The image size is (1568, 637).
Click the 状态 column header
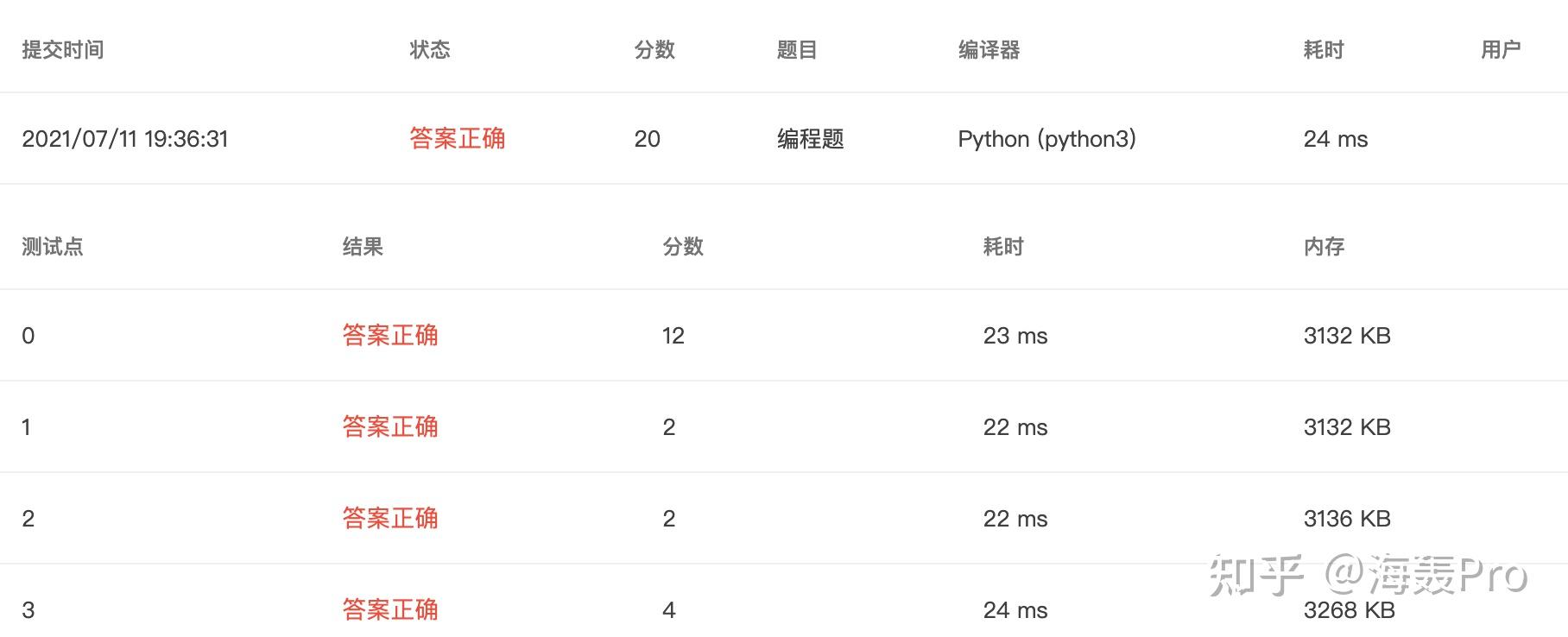(x=430, y=50)
